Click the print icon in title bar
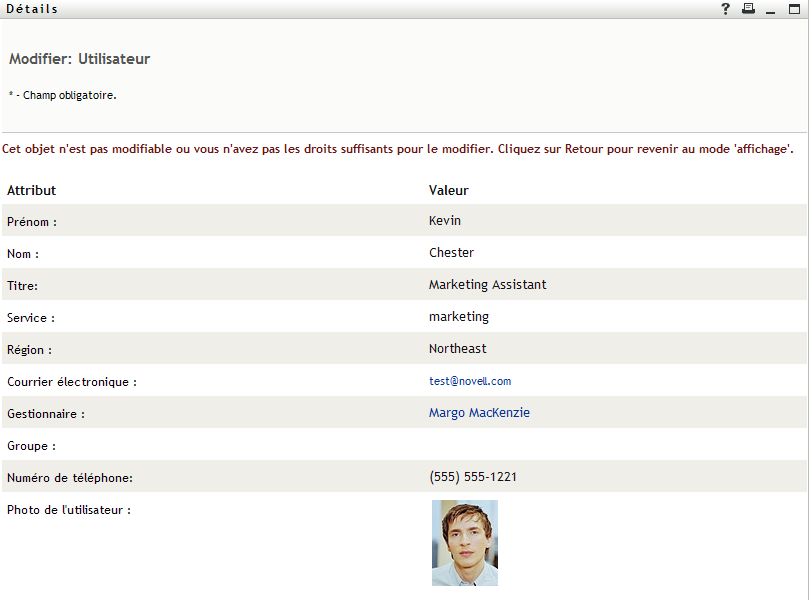The height and width of the screenshot is (600, 810). pyautogui.click(x=748, y=9)
